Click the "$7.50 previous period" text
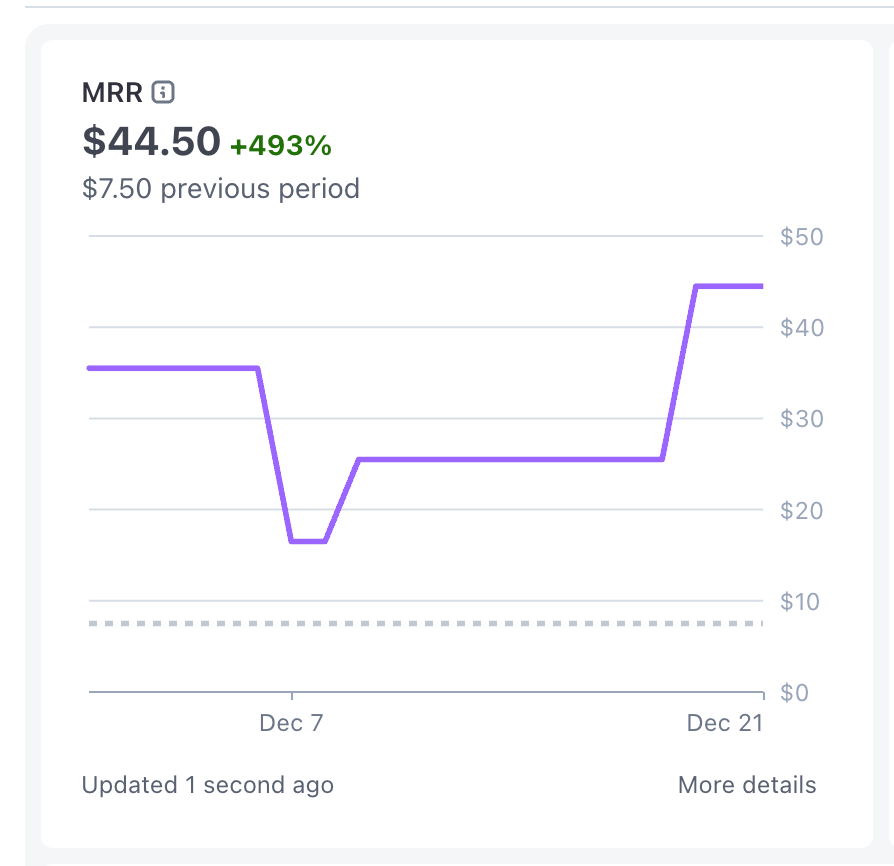Viewport: 894px width, 866px height. tap(221, 188)
